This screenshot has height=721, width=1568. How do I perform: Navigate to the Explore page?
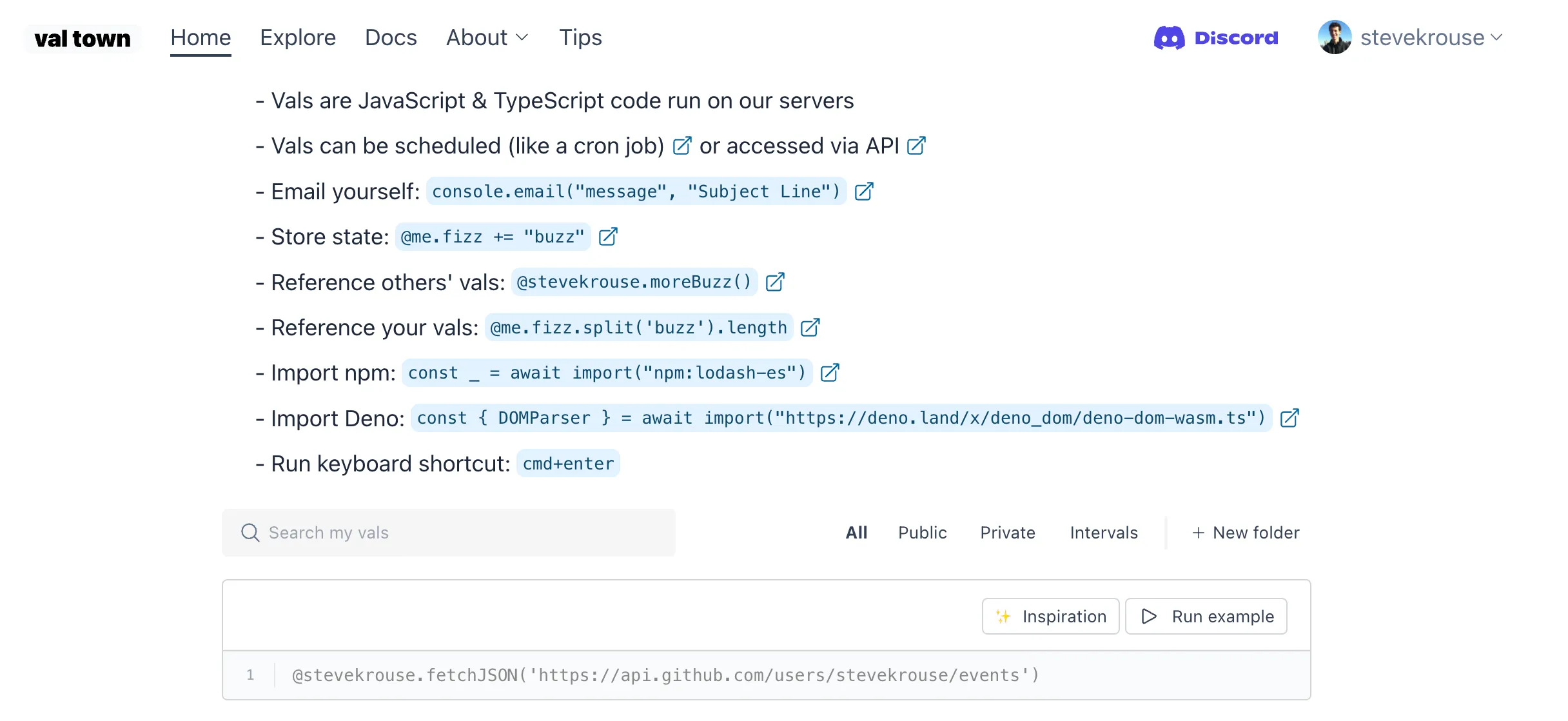pyautogui.click(x=297, y=37)
